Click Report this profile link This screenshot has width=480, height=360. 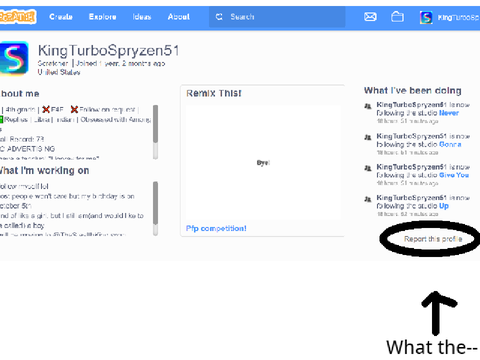point(433,239)
